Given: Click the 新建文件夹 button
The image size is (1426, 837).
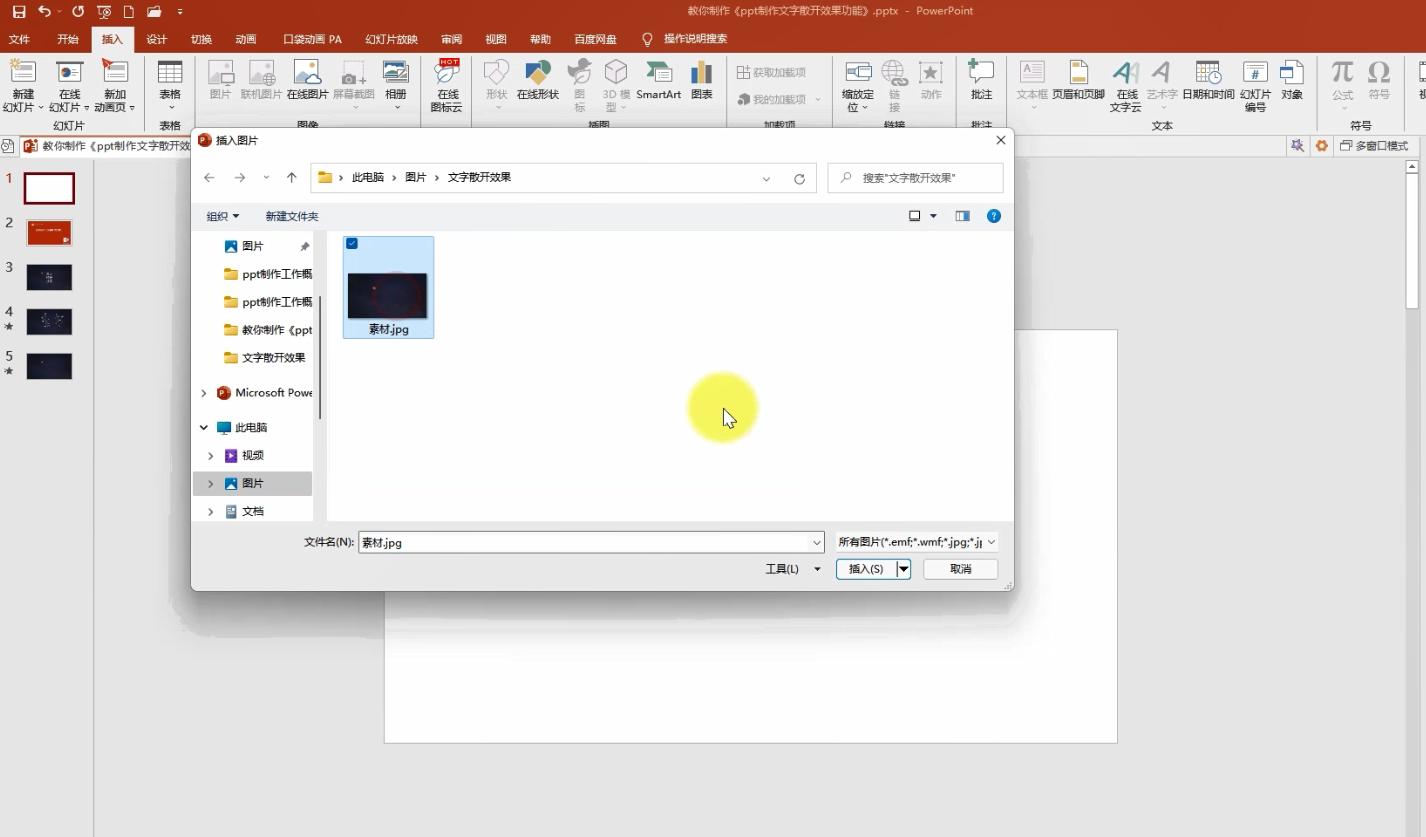Looking at the screenshot, I should tap(291, 216).
